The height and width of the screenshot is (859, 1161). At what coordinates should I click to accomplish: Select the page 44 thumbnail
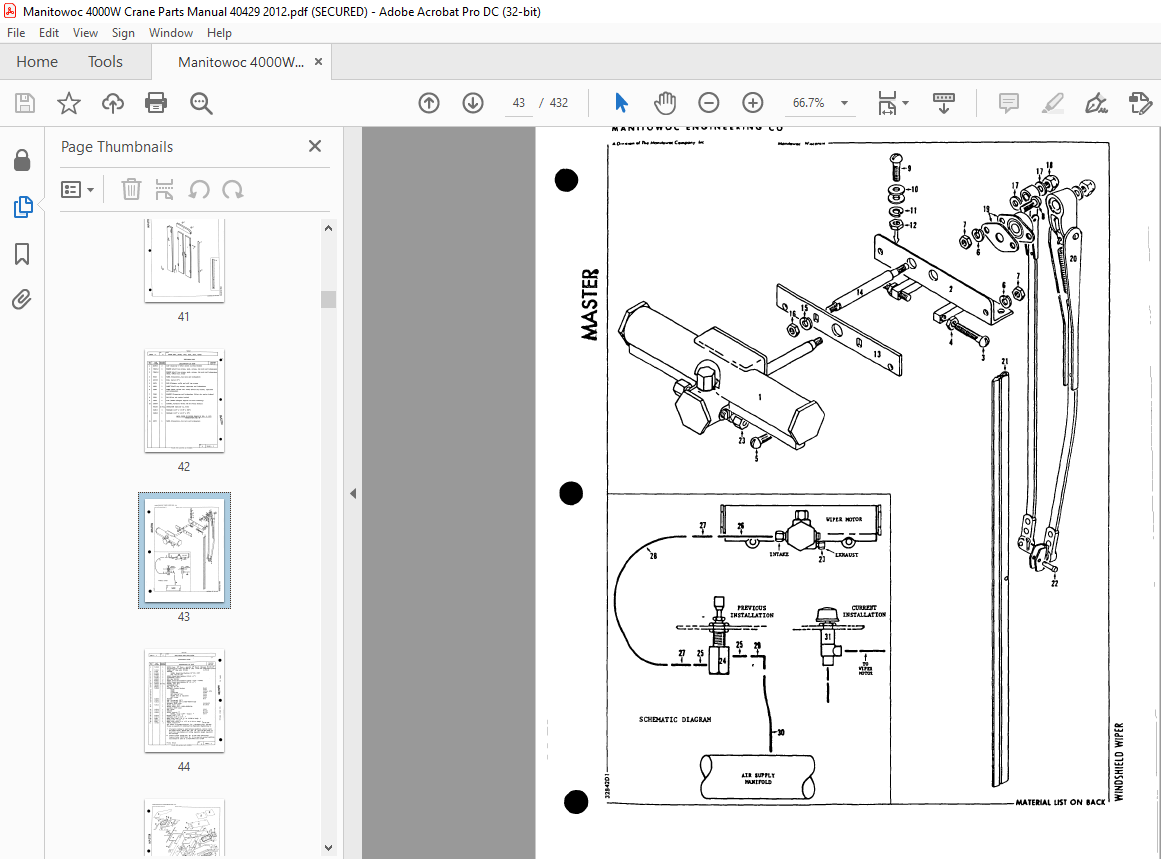184,701
